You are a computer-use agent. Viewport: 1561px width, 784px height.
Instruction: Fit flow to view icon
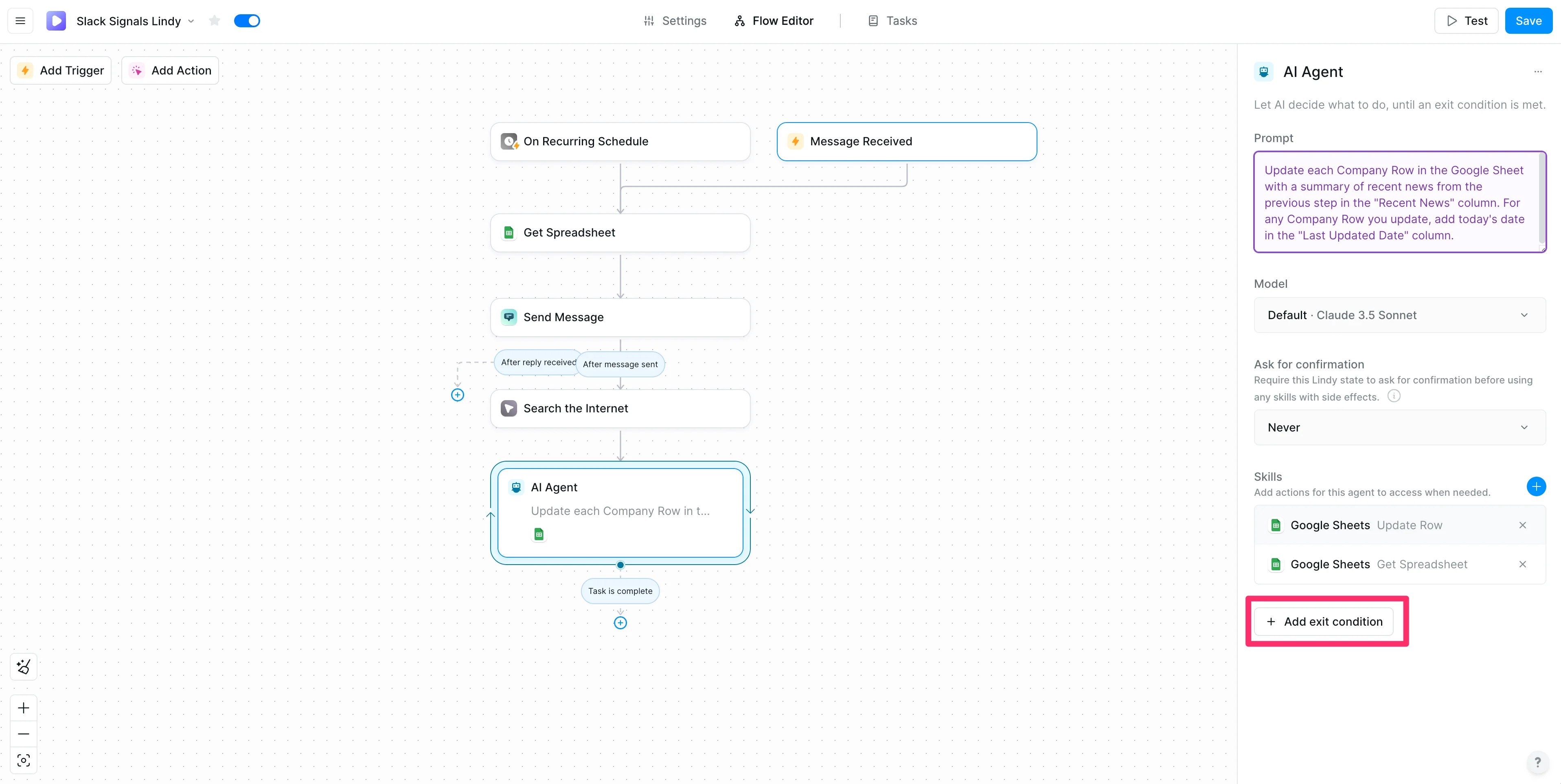point(24,760)
